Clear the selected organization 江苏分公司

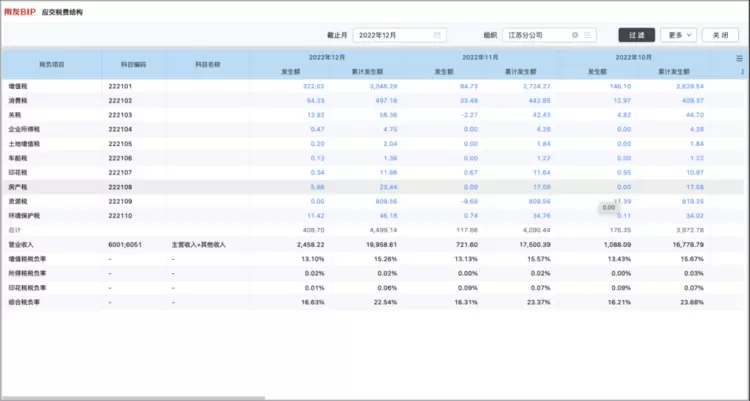[x=575, y=35]
